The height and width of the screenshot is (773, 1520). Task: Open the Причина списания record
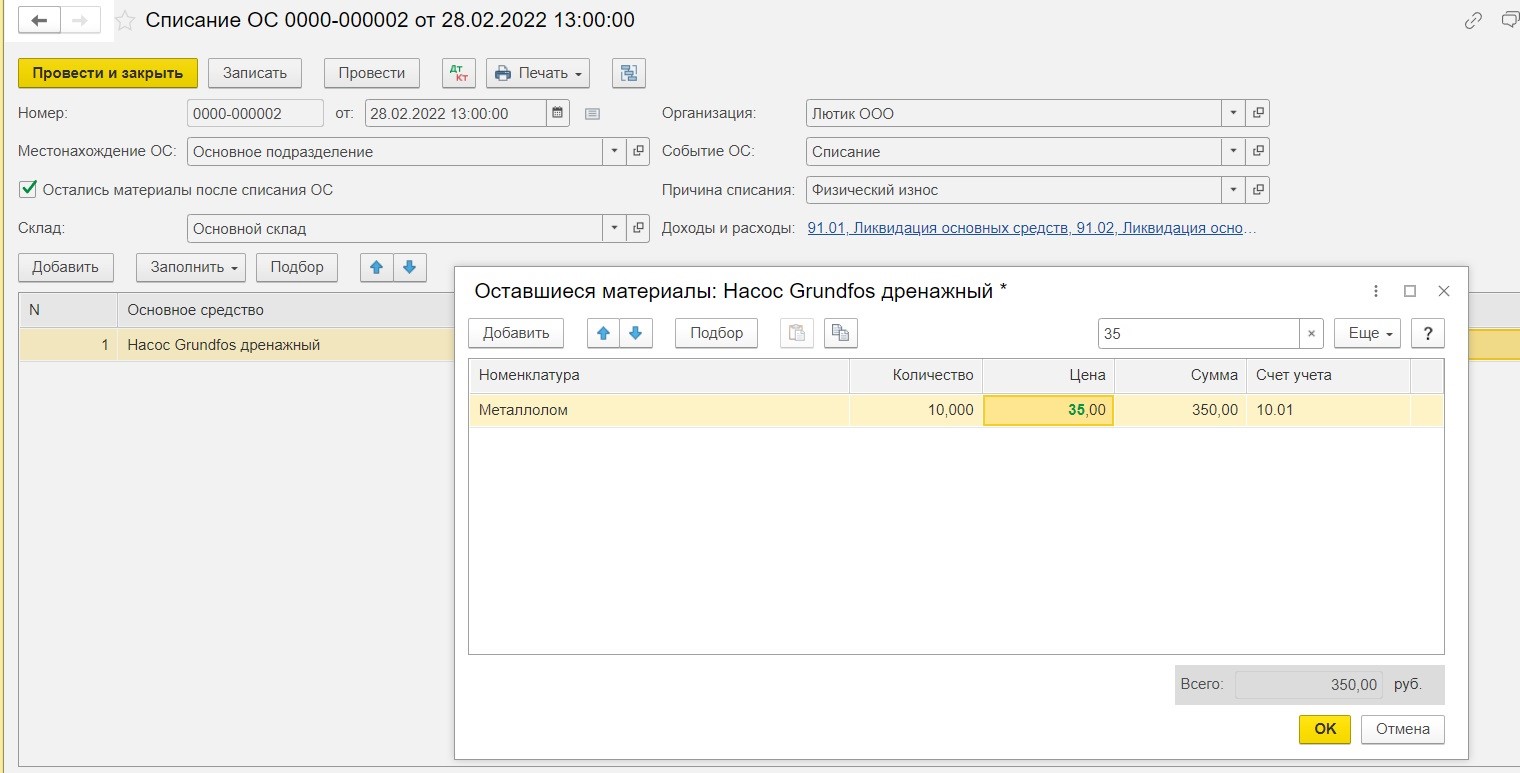click(x=1258, y=190)
